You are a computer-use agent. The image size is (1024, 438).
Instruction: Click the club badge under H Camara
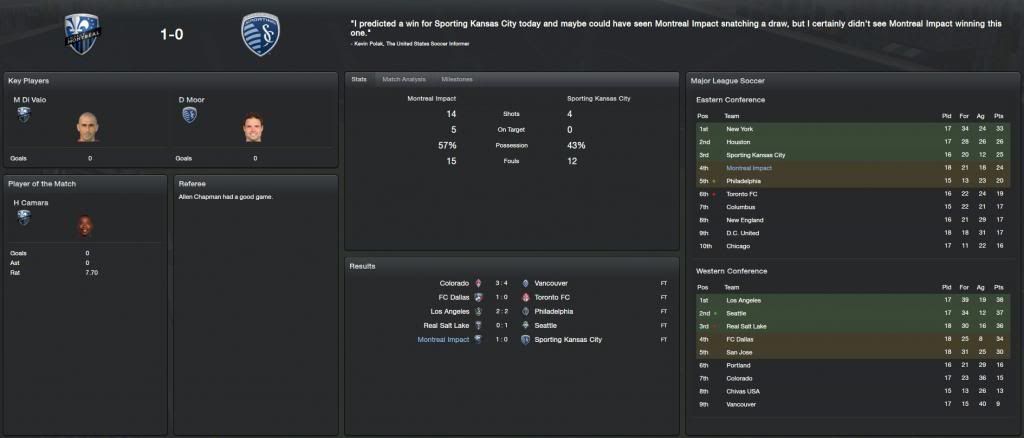pyautogui.click(x=22, y=217)
